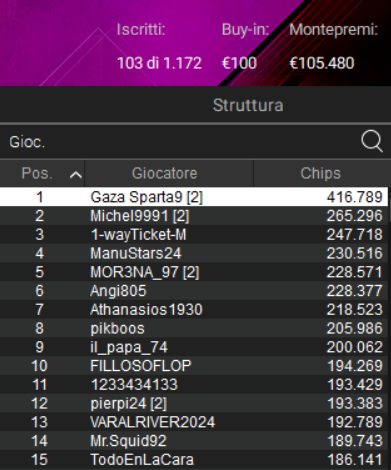Choose il_papa_74 from the list

coord(194,347)
